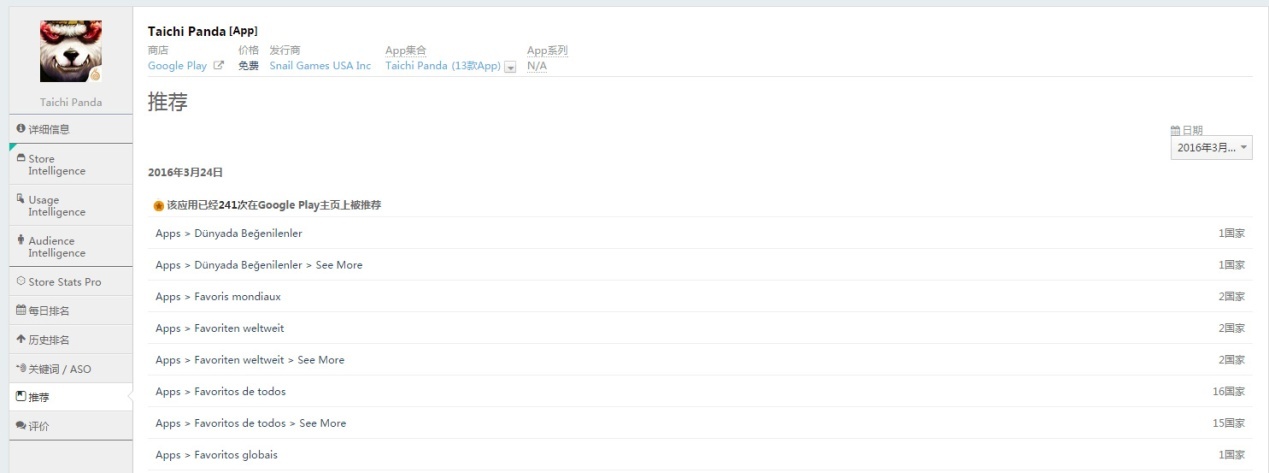
Task: Select row Apps > Favoritos globais
Action: [700, 455]
